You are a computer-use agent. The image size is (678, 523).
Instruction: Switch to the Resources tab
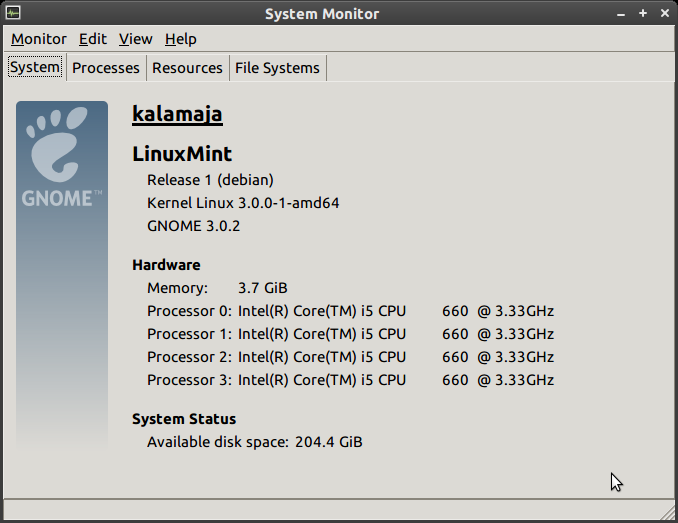187,68
